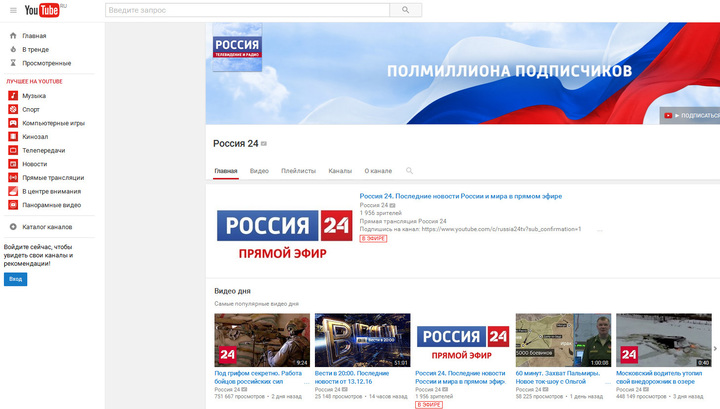
Task: Open the Прямые трансляции sidebar link
Action: pyautogui.click(x=53, y=178)
